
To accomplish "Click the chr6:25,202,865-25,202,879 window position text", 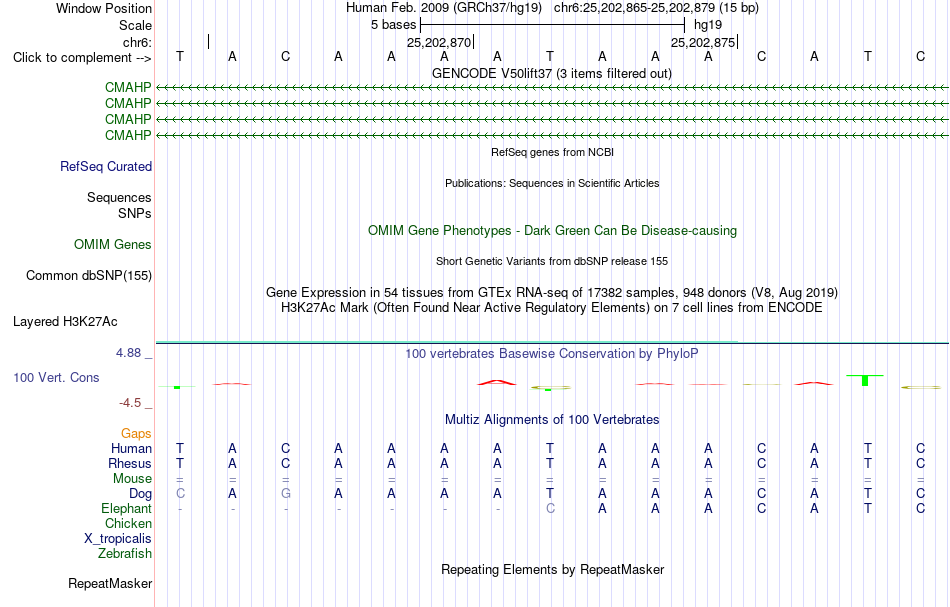I will point(656,8).
